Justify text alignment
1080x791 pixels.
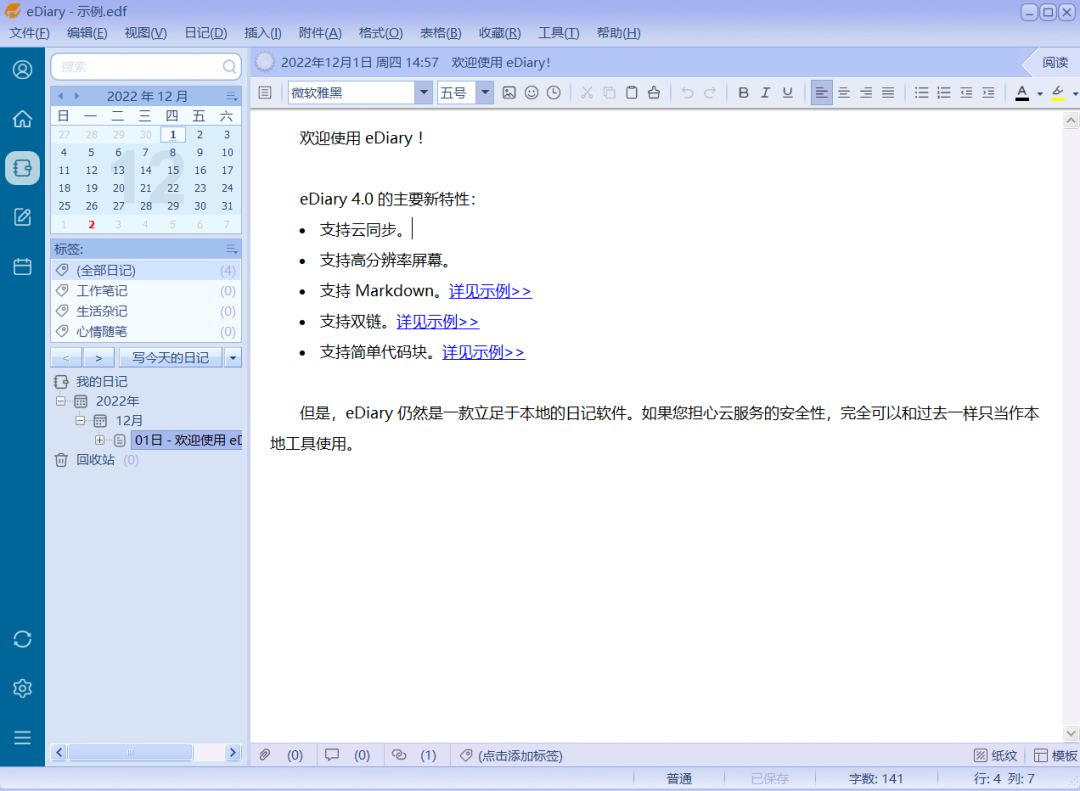coord(889,92)
